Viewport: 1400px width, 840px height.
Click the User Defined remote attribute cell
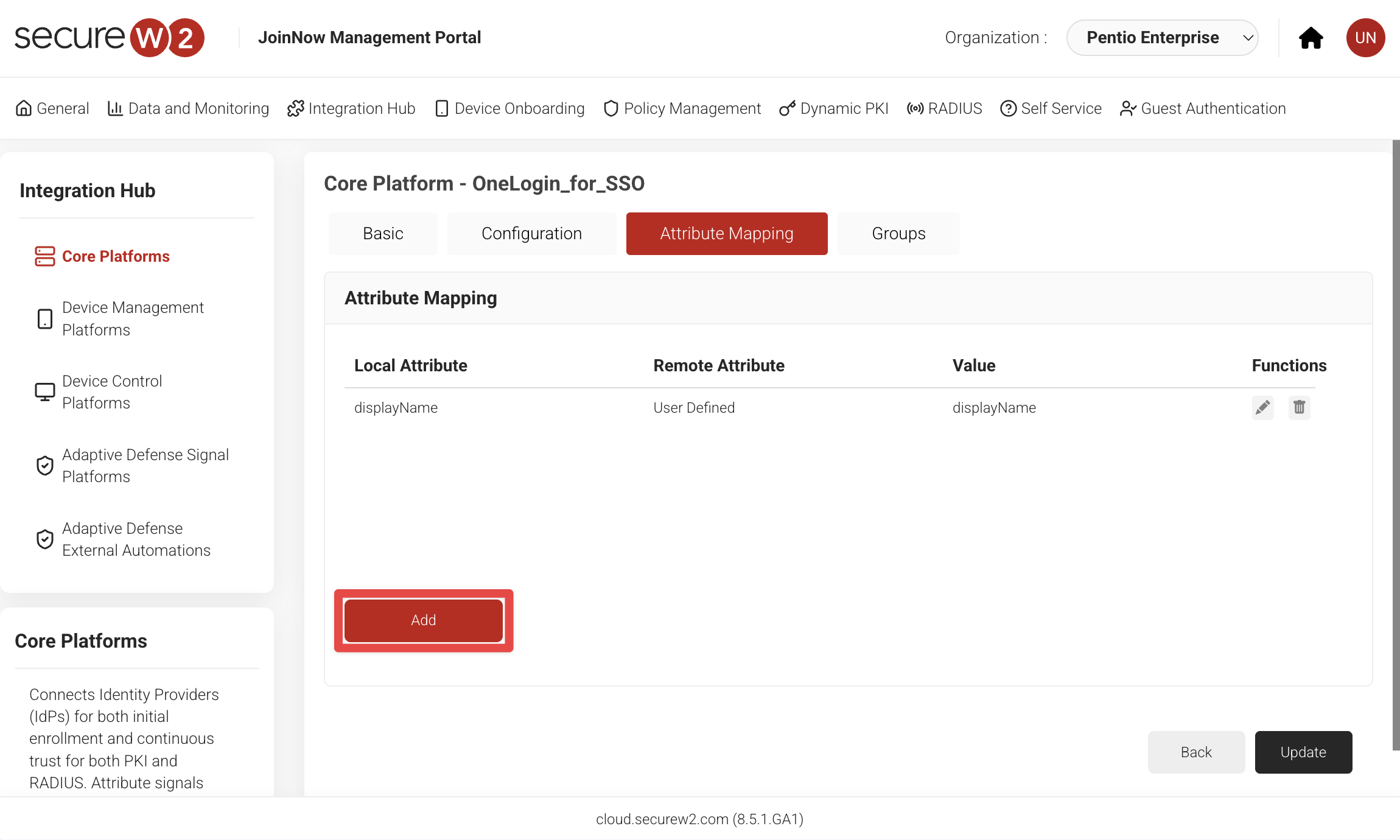click(x=694, y=408)
